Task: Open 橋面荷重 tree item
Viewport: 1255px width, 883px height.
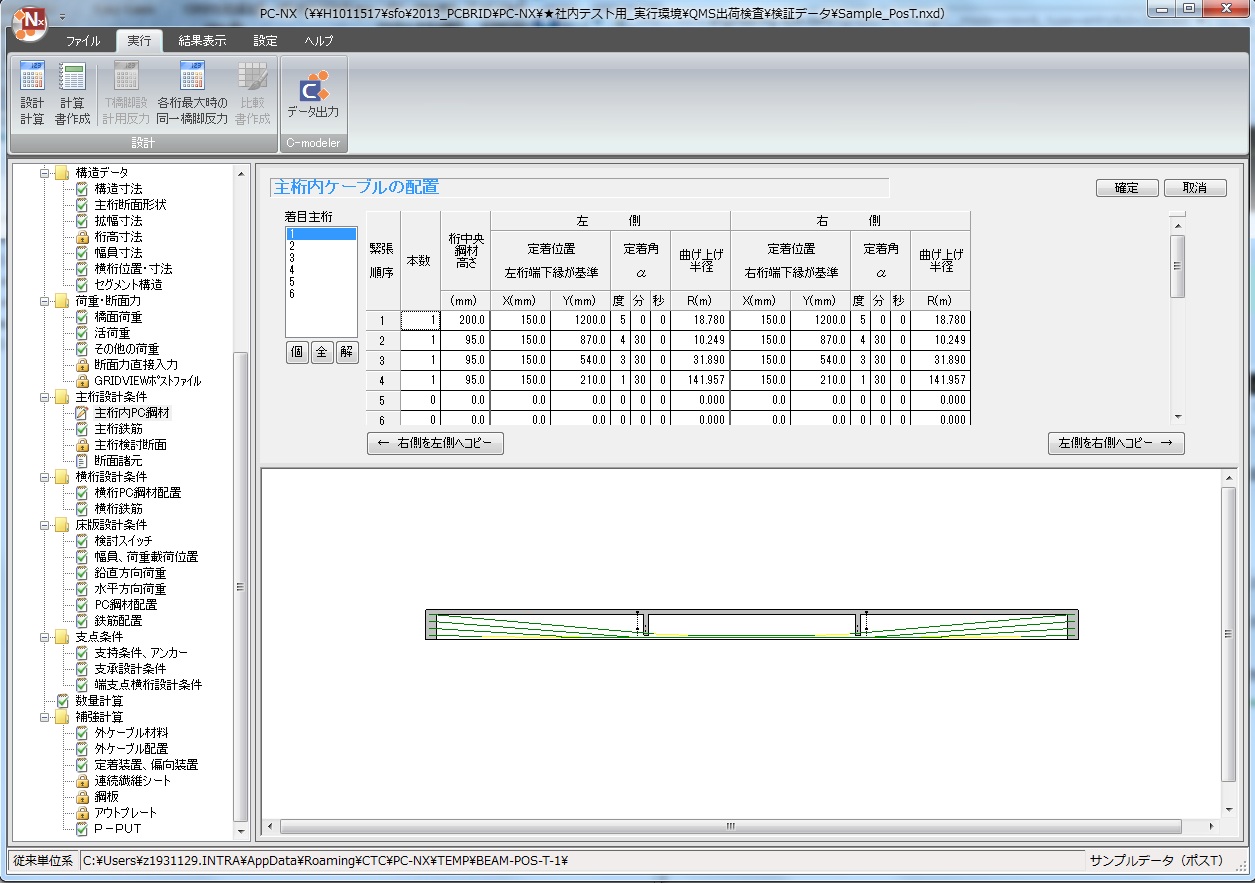Action: [x=118, y=316]
